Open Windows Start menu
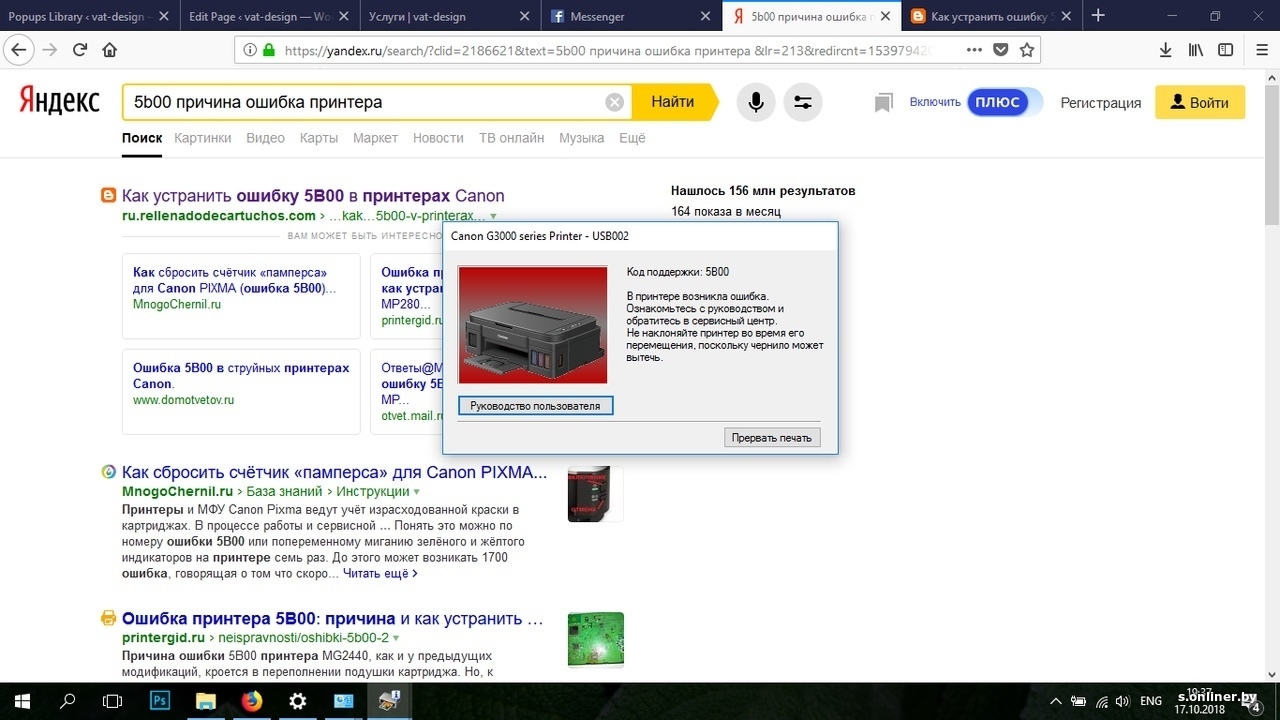 point(22,701)
